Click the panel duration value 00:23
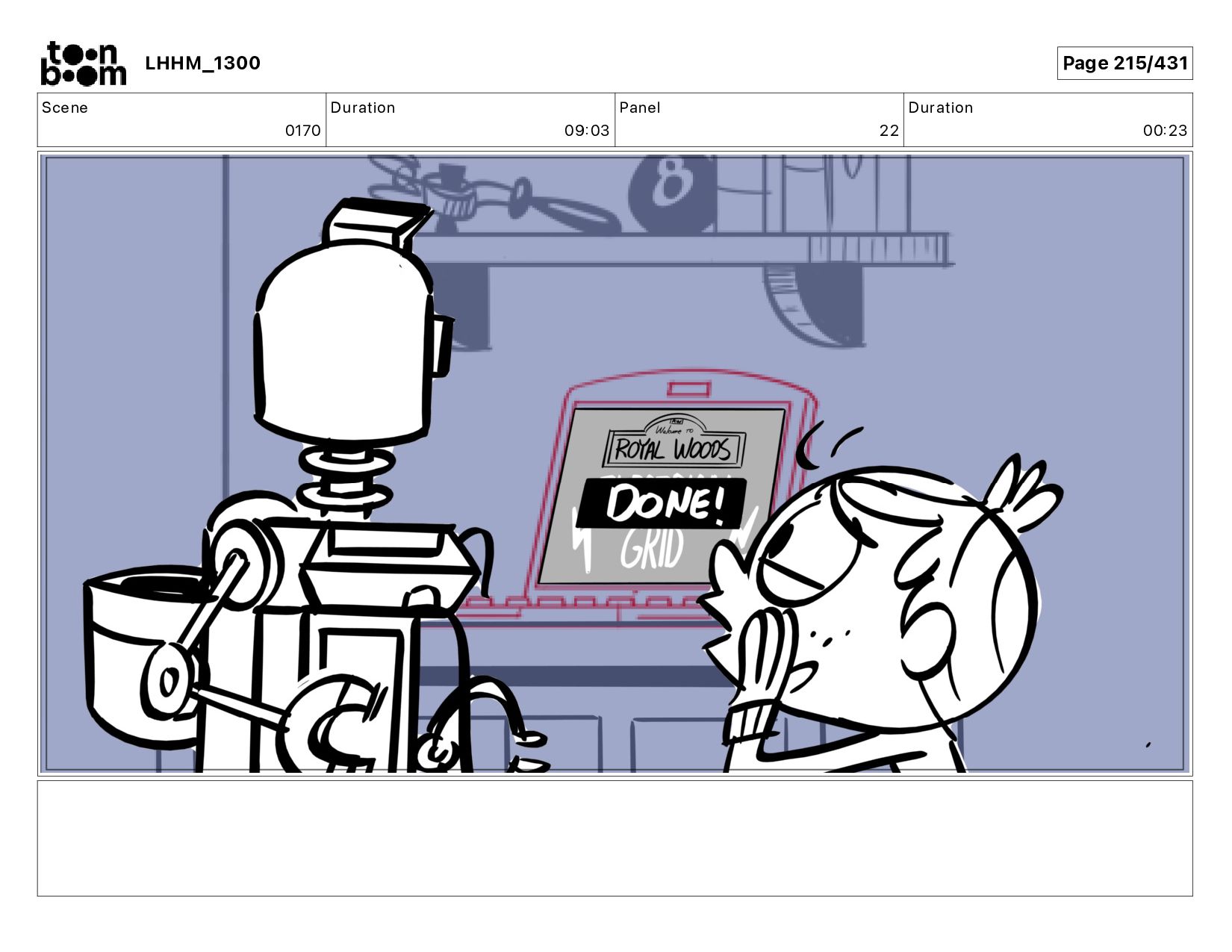The image size is (1232, 952). coord(1165,131)
